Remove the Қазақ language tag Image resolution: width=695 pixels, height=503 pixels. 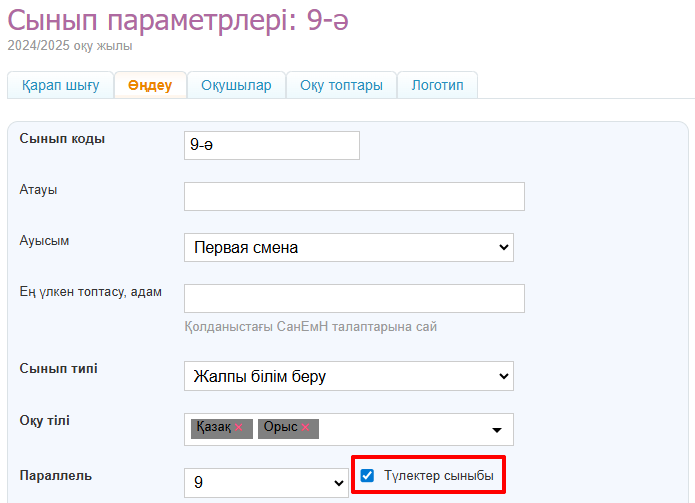point(239,428)
